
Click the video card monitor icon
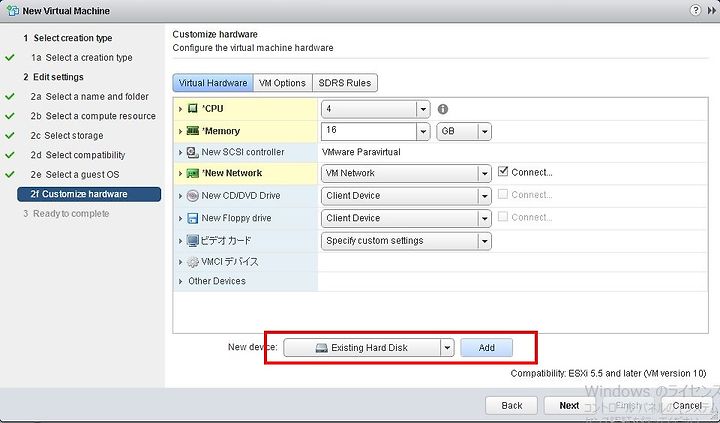(x=192, y=241)
